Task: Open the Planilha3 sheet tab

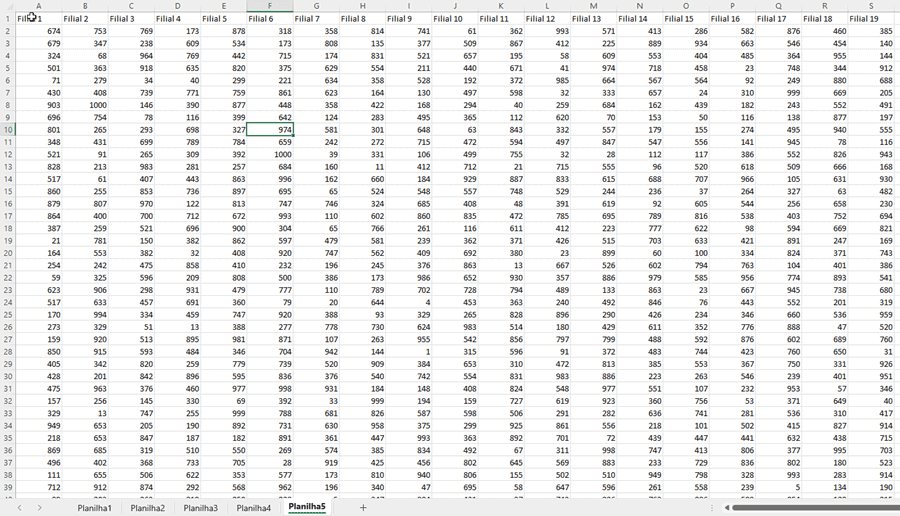Action: click(200, 507)
